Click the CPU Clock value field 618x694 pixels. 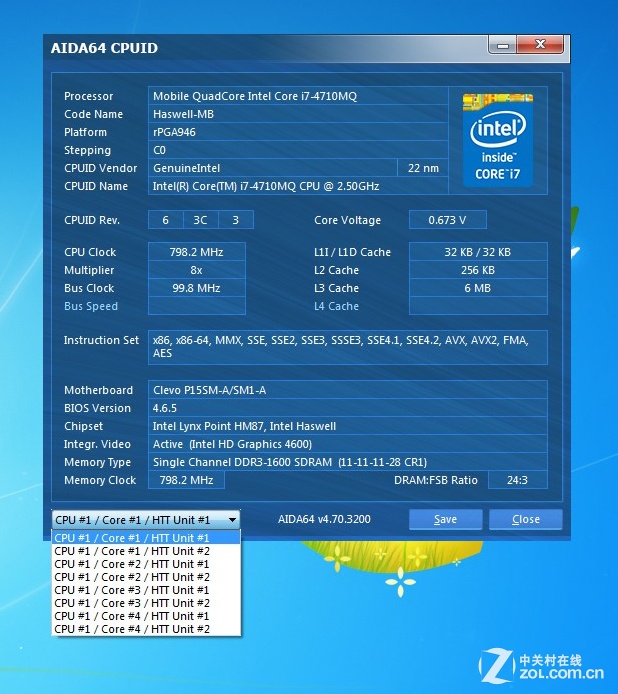coord(196,252)
